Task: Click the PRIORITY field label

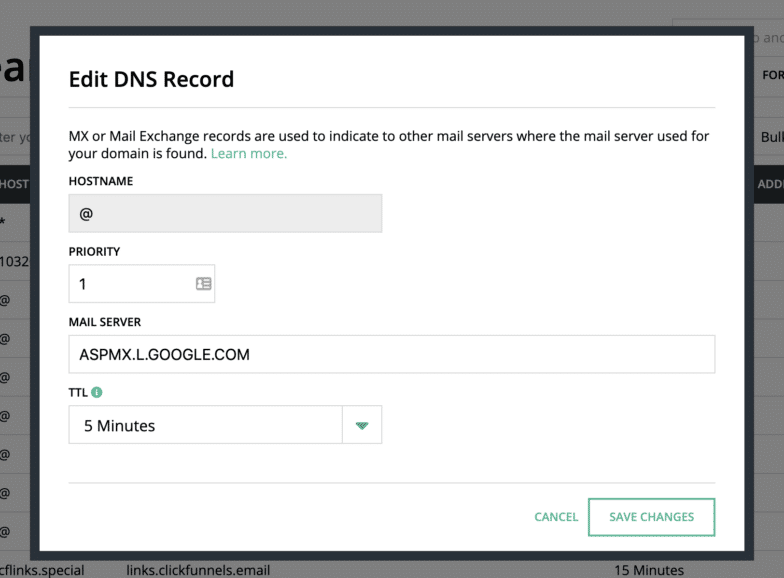Action: (x=94, y=252)
